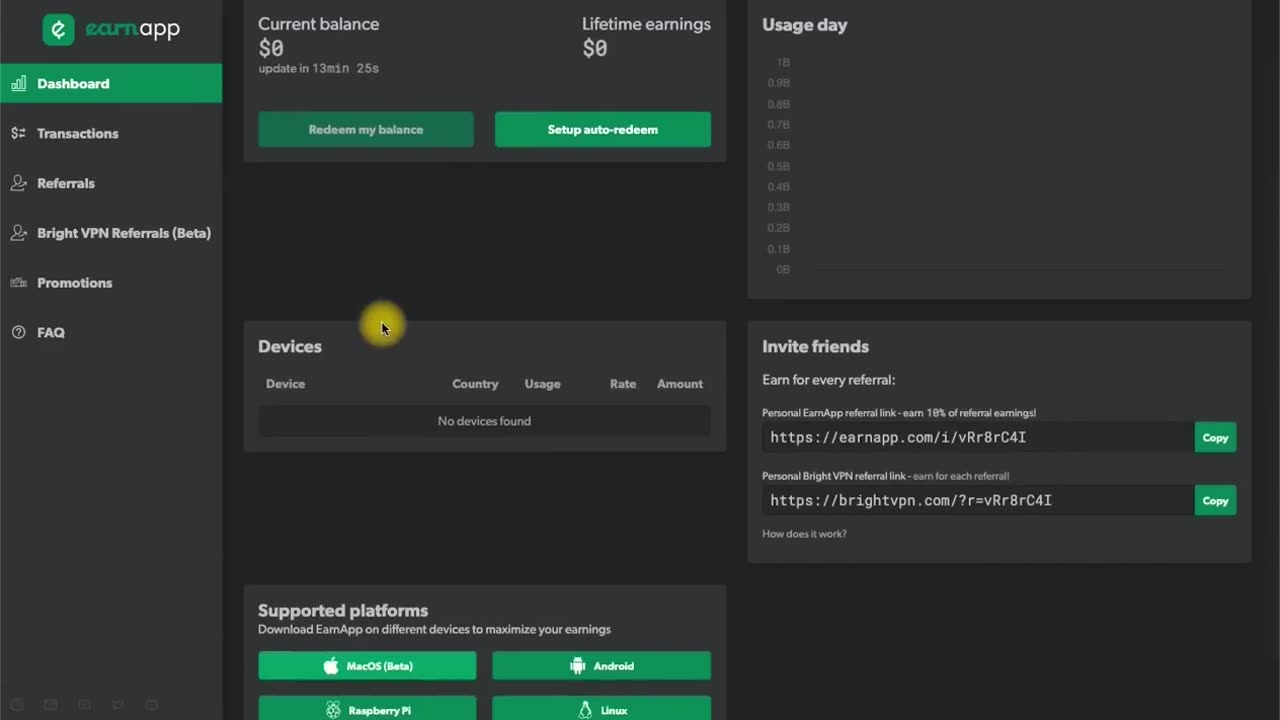The height and width of the screenshot is (720, 1280).
Task: Click the Current balance $0 value
Action: point(271,48)
